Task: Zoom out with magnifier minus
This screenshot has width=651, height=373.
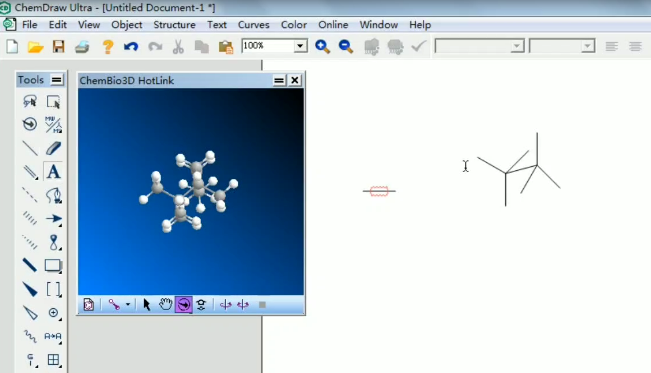Action: [x=345, y=47]
